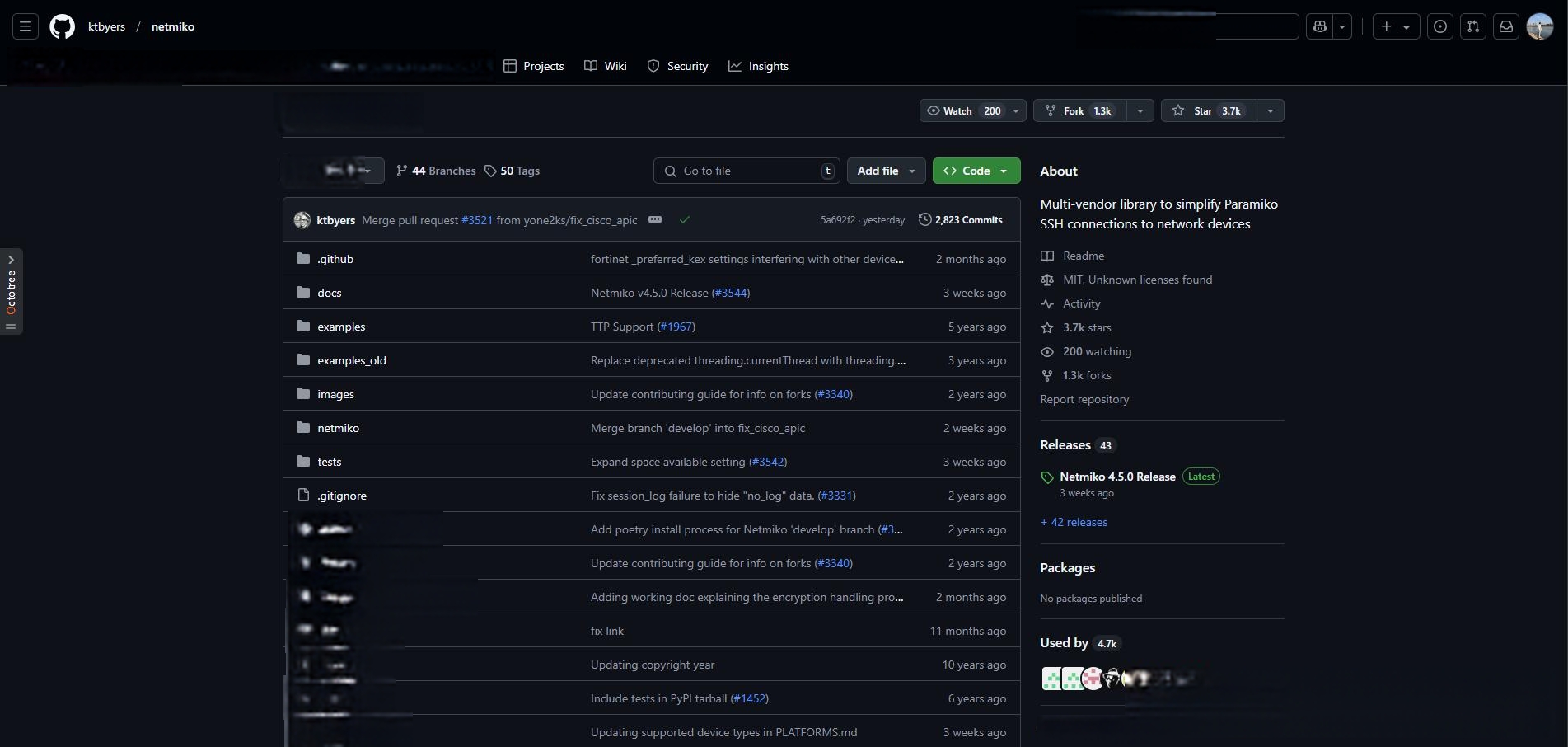Open the tests folder
Viewport: 1568px width, 747px height.
(329, 462)
